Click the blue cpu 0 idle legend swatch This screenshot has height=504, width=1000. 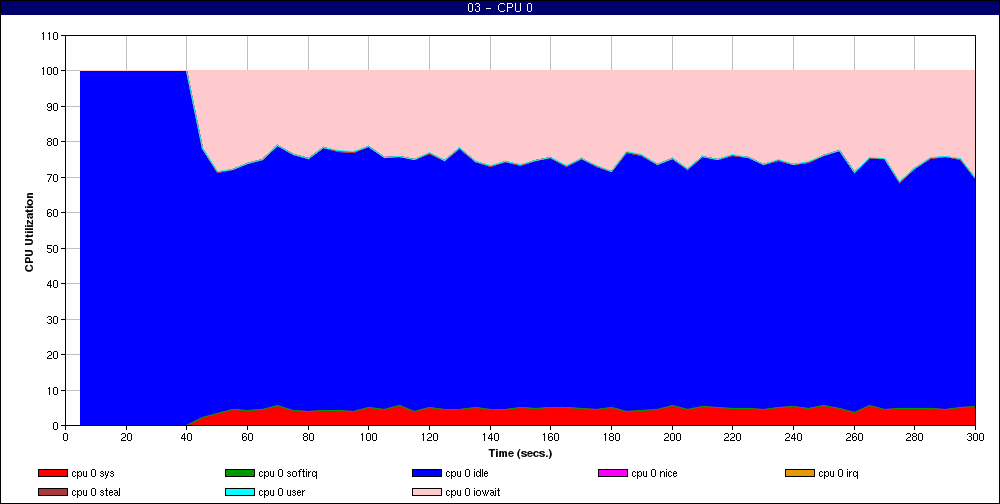[427, 473]
